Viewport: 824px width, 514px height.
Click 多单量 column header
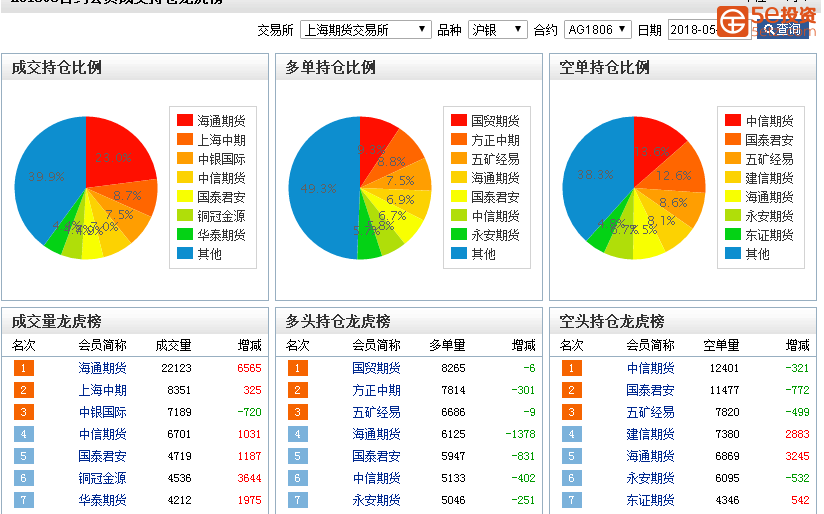pos(447,345)
